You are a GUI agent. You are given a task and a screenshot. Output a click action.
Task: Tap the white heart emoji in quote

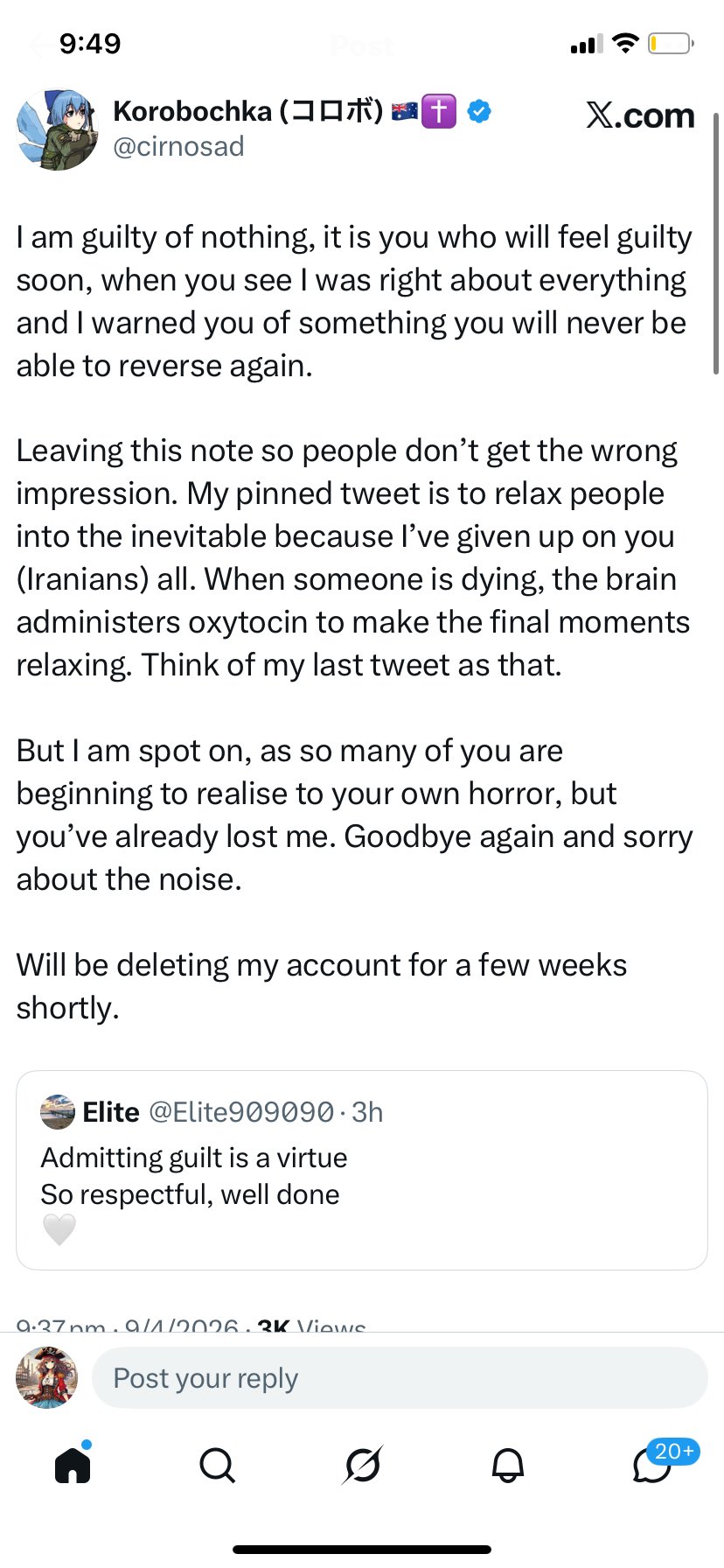tap(59, 1229)
